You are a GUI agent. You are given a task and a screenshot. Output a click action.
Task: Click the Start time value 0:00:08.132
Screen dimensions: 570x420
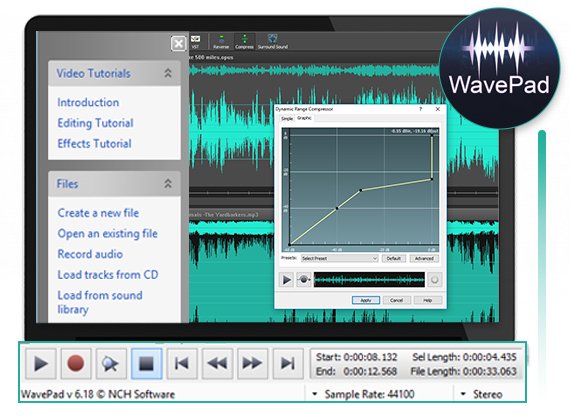coord(370,357)
